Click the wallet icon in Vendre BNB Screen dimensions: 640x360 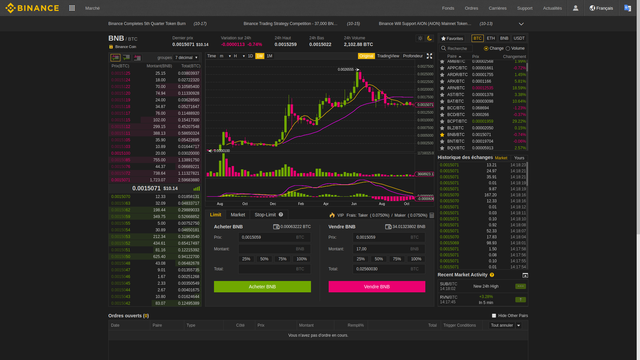[388, 227]
